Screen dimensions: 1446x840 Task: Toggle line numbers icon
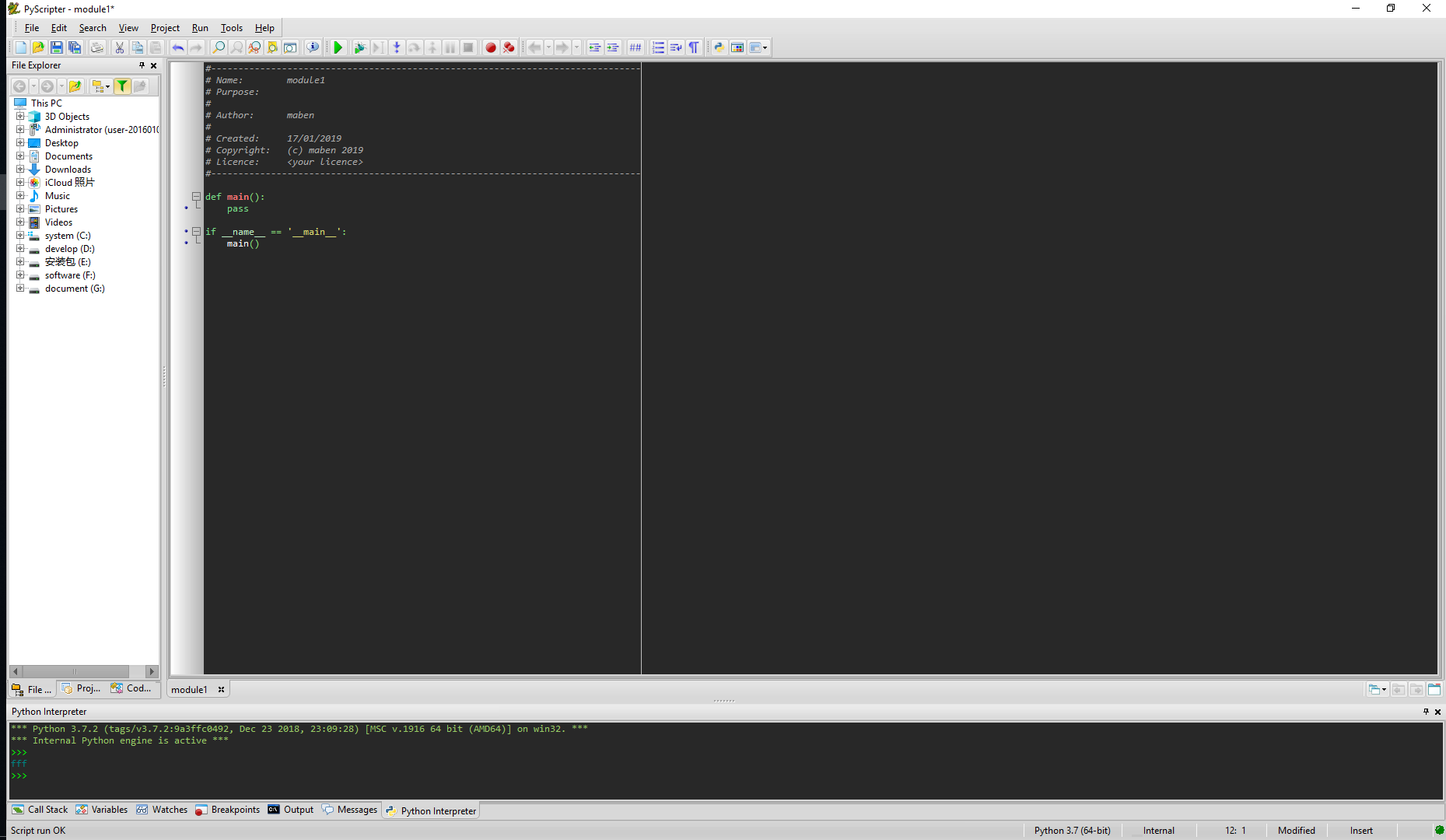coord(658,47)
